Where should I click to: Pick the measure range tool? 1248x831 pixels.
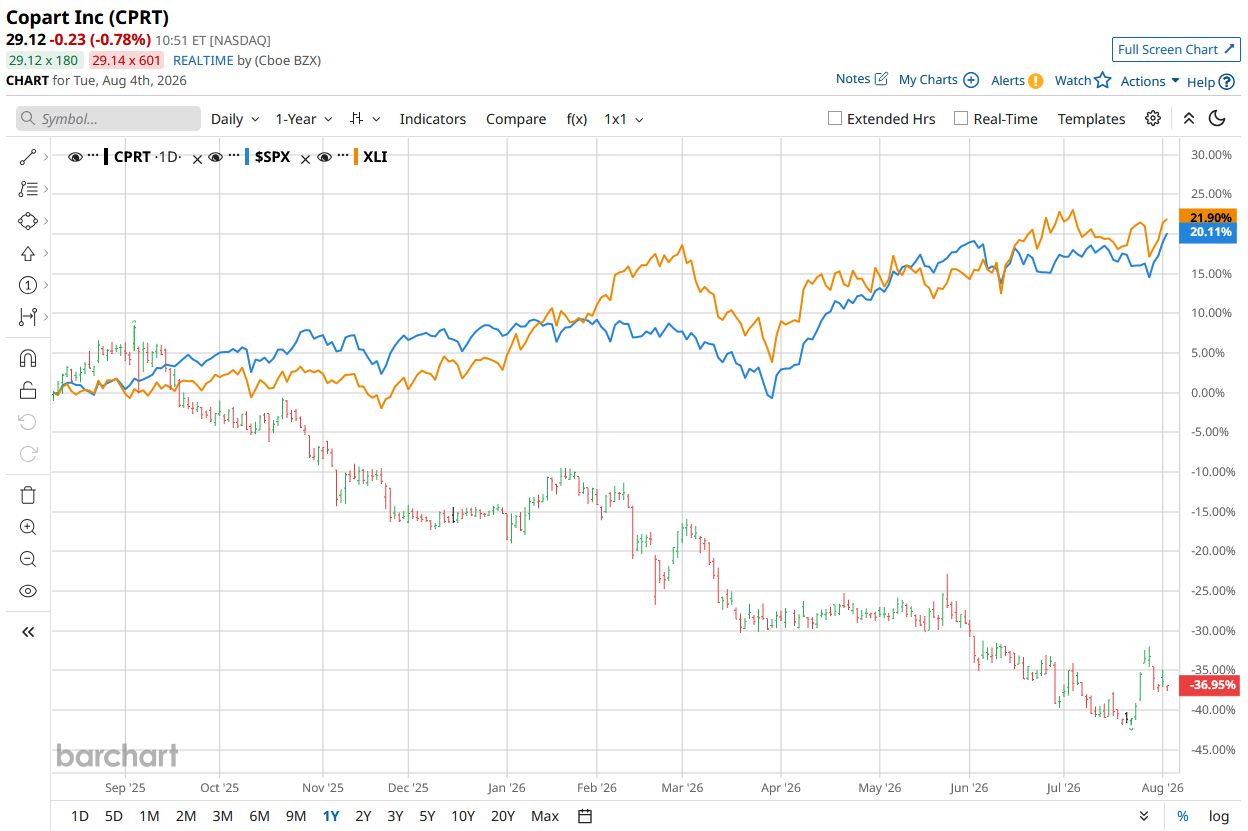(28, 317)
